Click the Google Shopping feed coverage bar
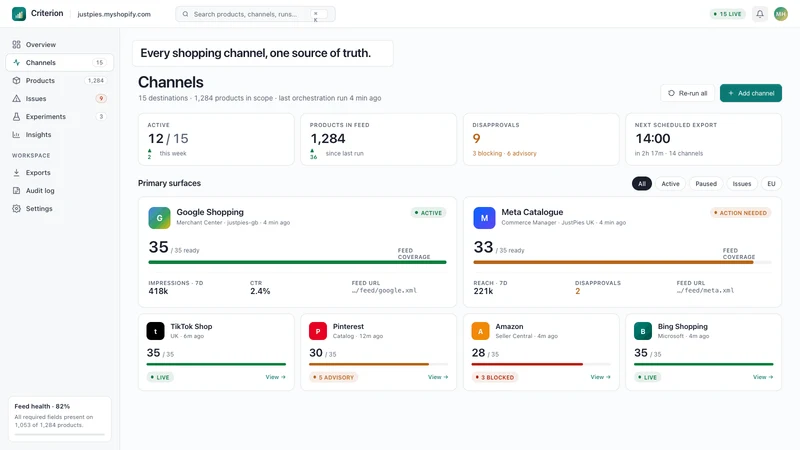Viewport: 800px width, 450px height. tap(297, 262)
